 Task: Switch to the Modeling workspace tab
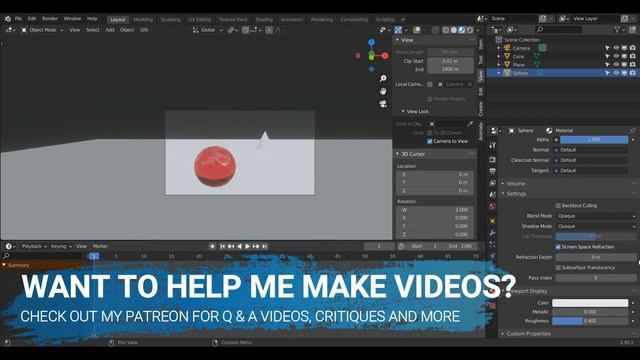tap(143, 20)
